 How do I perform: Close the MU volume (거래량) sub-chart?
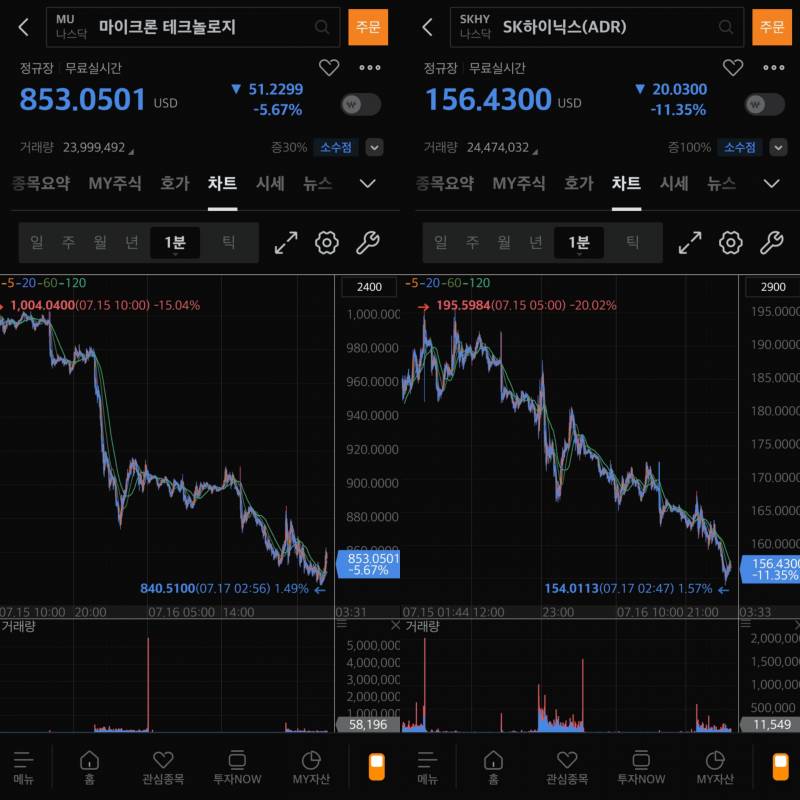pos(395,625)
